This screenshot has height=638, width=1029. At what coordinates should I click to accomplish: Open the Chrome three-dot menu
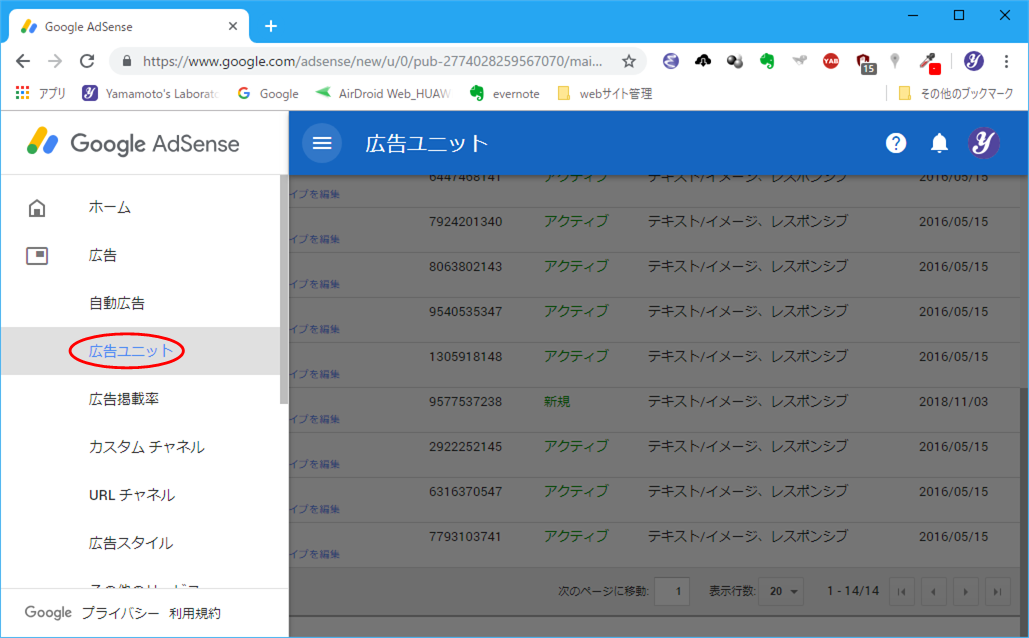(x=1006, y=61)
